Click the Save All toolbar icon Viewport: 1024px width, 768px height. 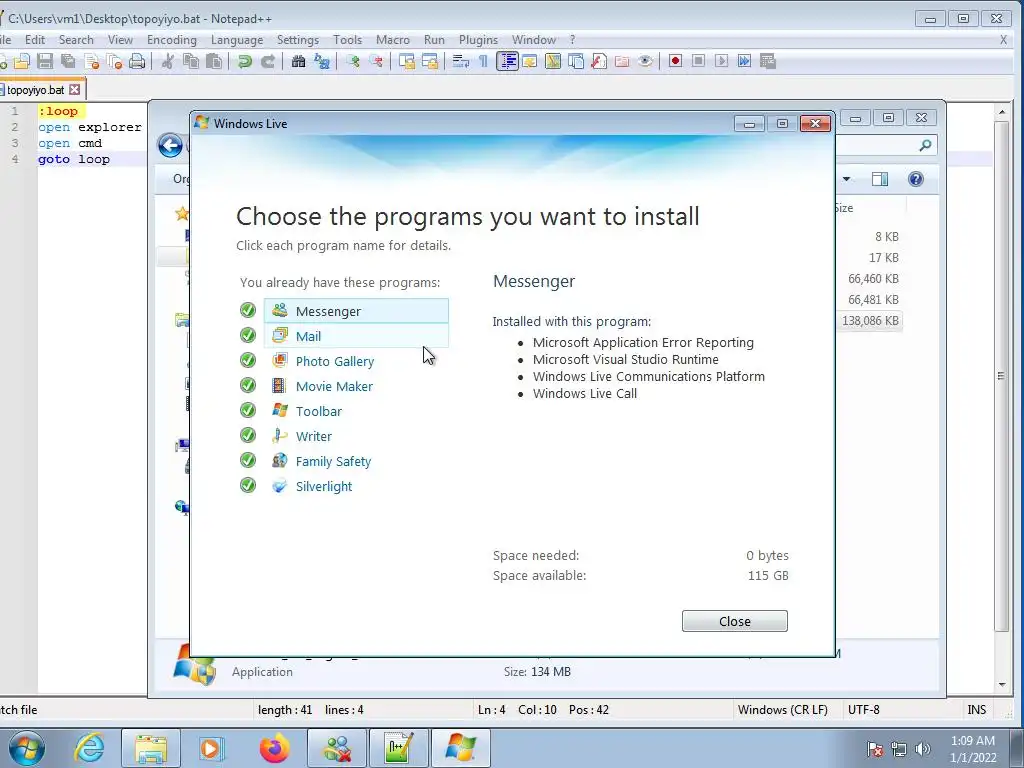pos(68,61)
